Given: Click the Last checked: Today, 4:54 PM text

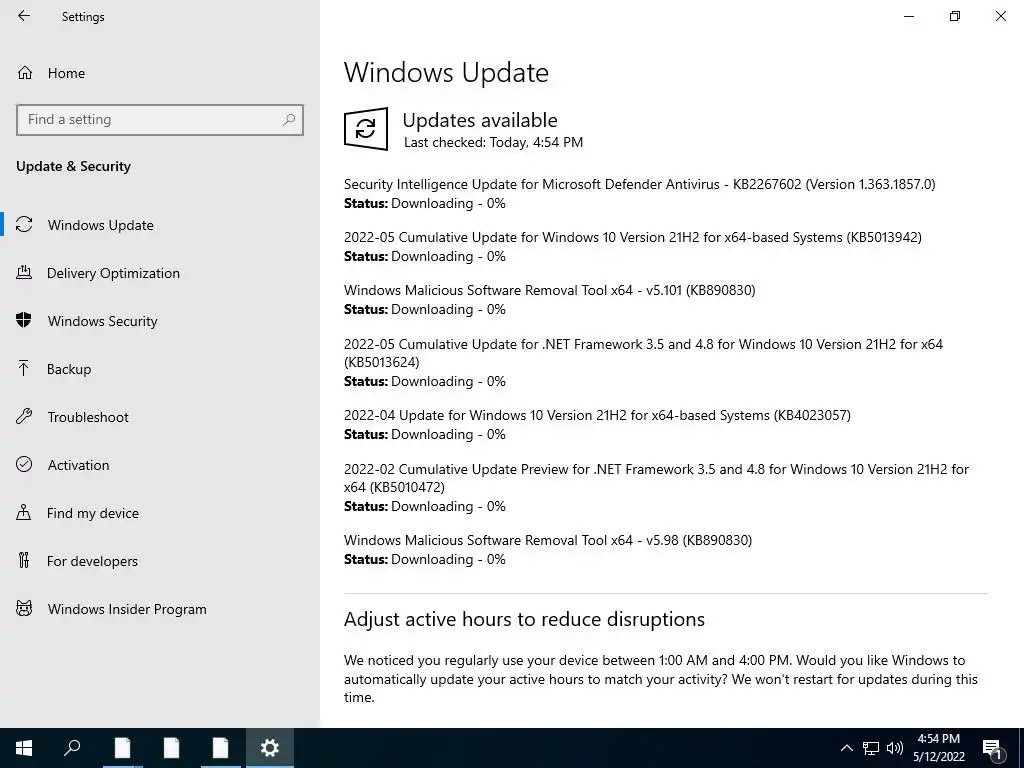Looking at the screenshot, I should pyautogui.click(x=493, y=142).
